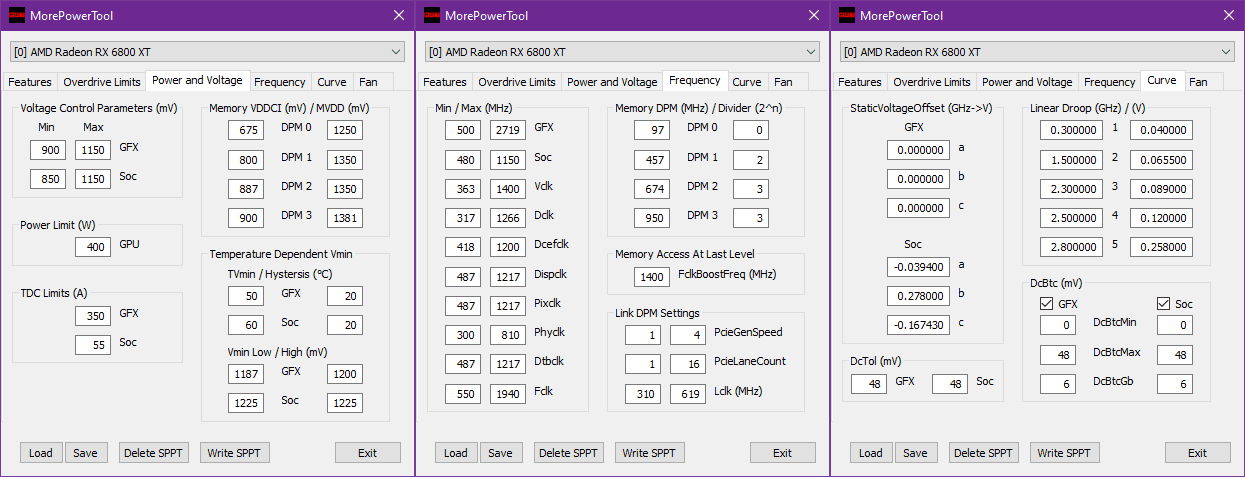
Task: Click Phyclk max field 810
Action: (x=508, y=335)
